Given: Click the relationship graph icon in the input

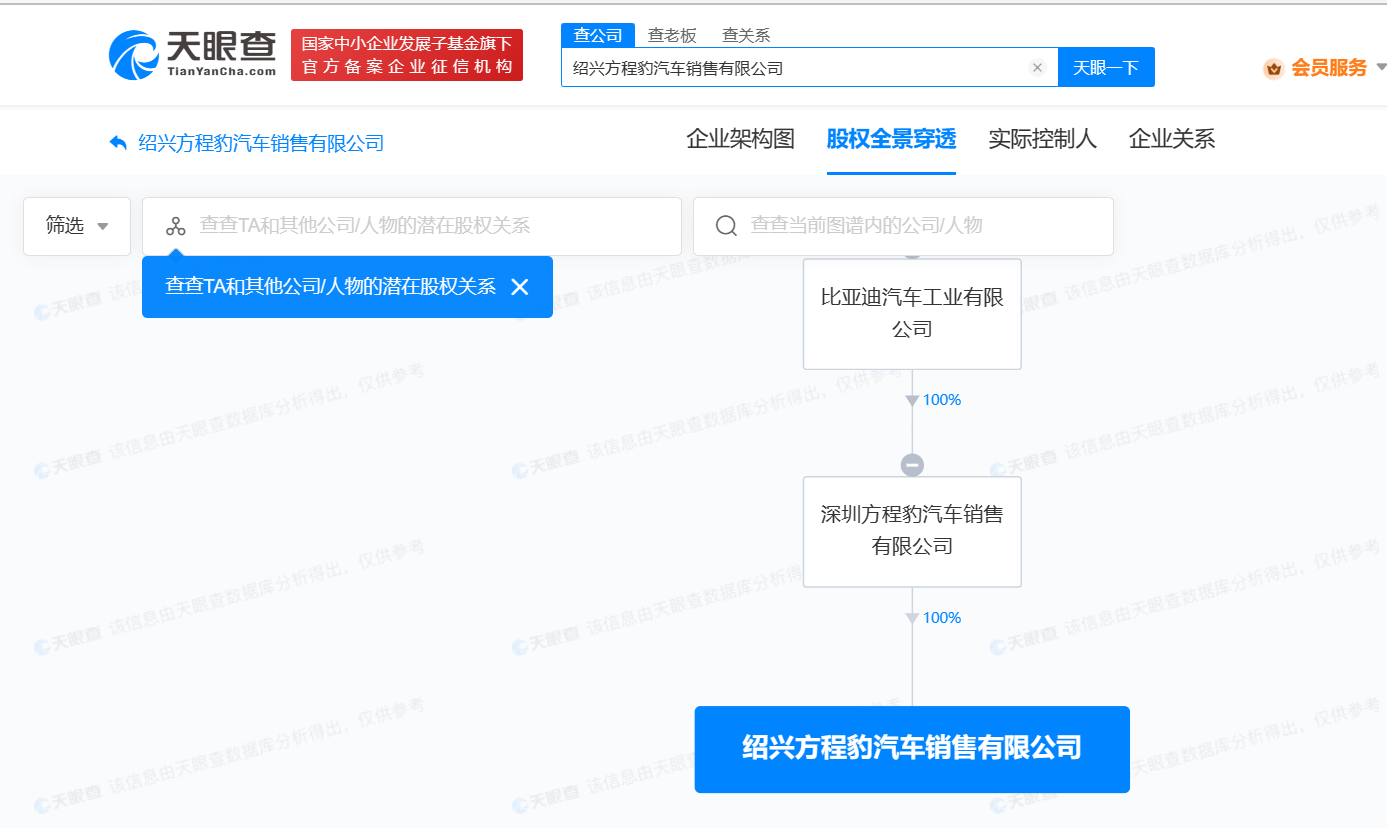Looking at the screenshot, I should [176, 226].
